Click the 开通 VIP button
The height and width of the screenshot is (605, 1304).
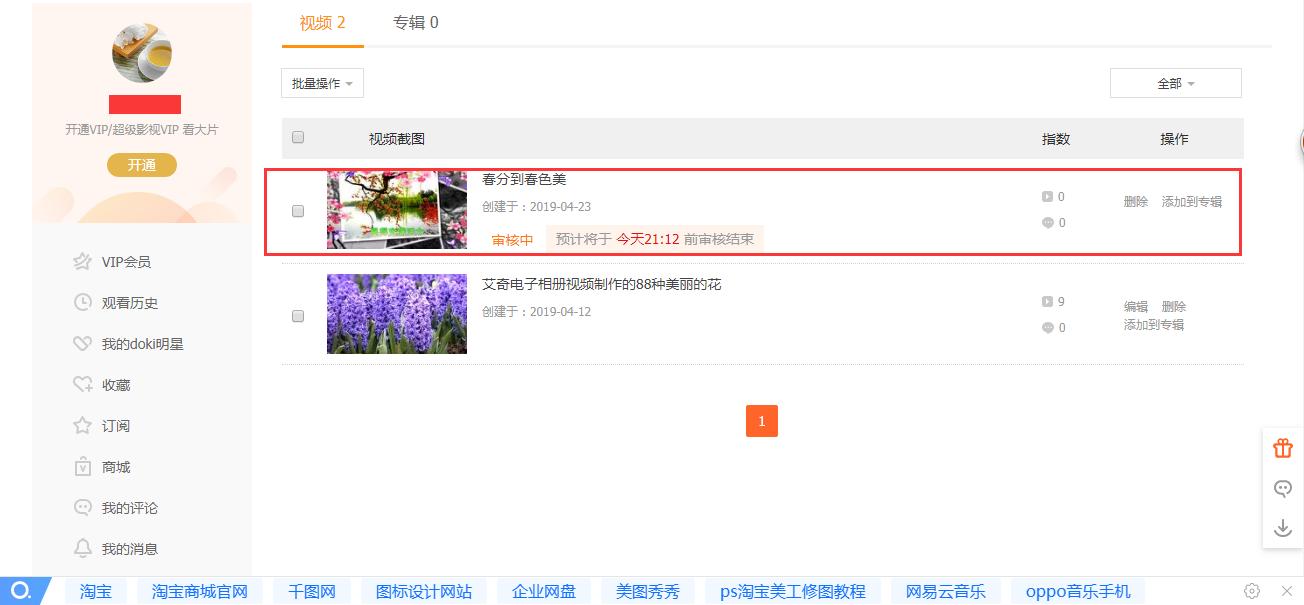[x=141, y=164]
